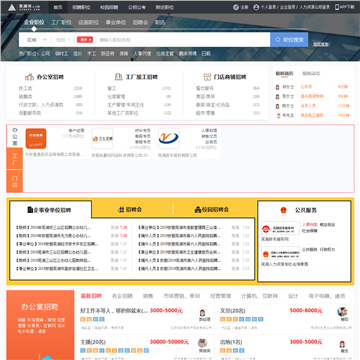
Task: Click the 芜湖人力资源和社会保障局 logo
Action: pyautogui.click(x=280, y=253)
